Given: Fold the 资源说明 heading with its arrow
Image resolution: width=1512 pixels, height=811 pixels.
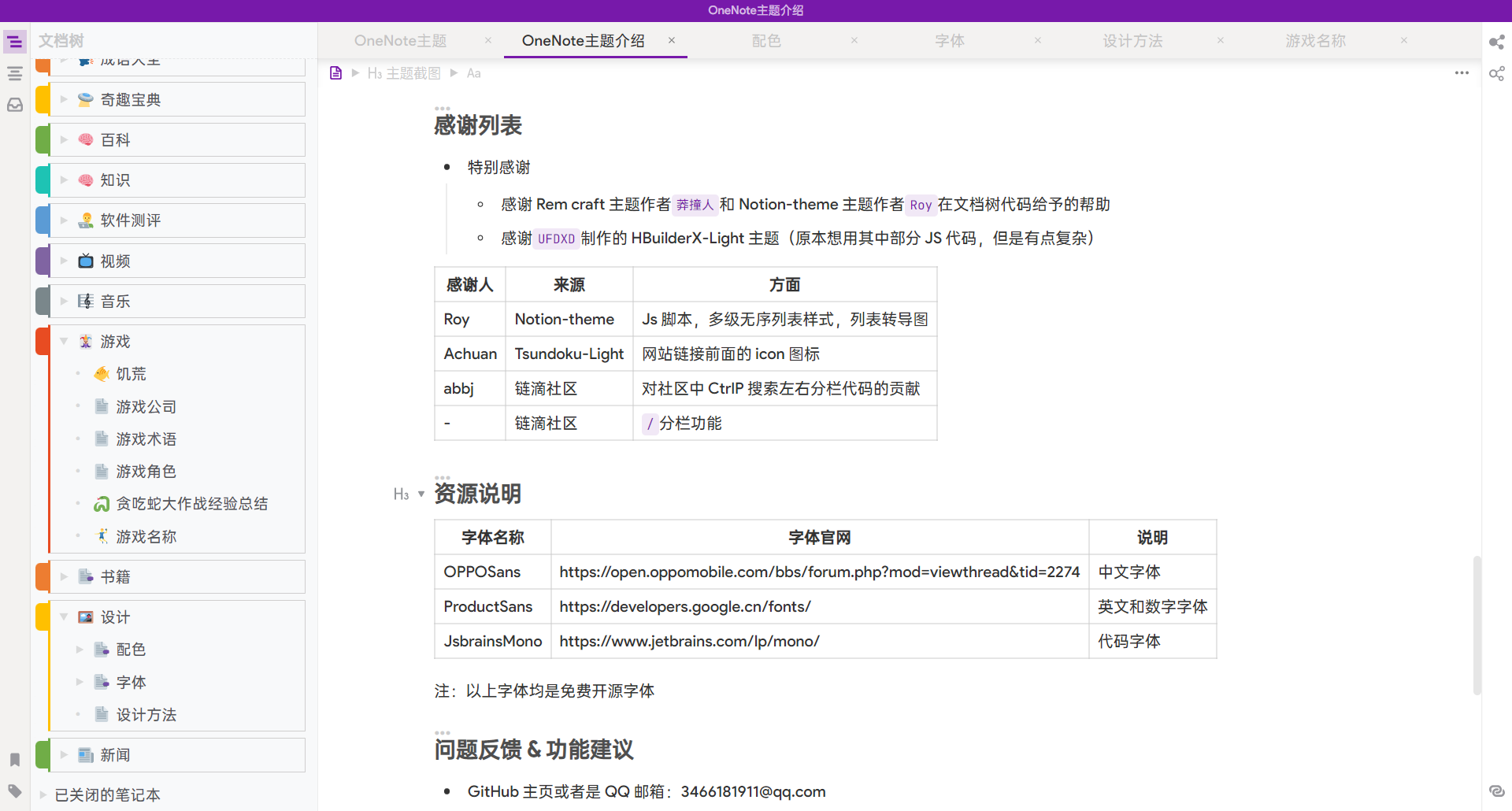Looking at the screenshot, I should point(421,494).
